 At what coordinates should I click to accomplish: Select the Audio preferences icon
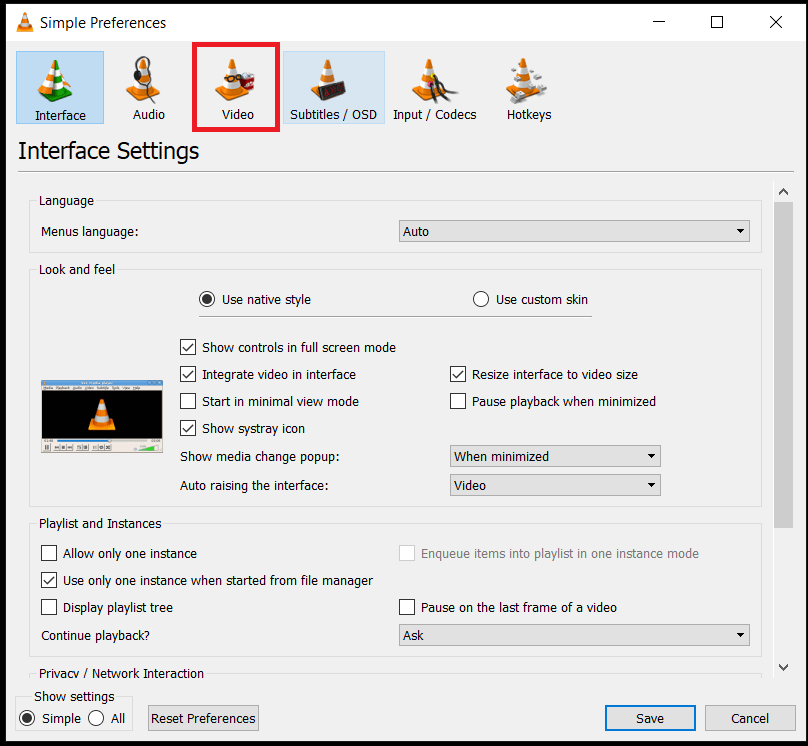click(x=147, y=87)
